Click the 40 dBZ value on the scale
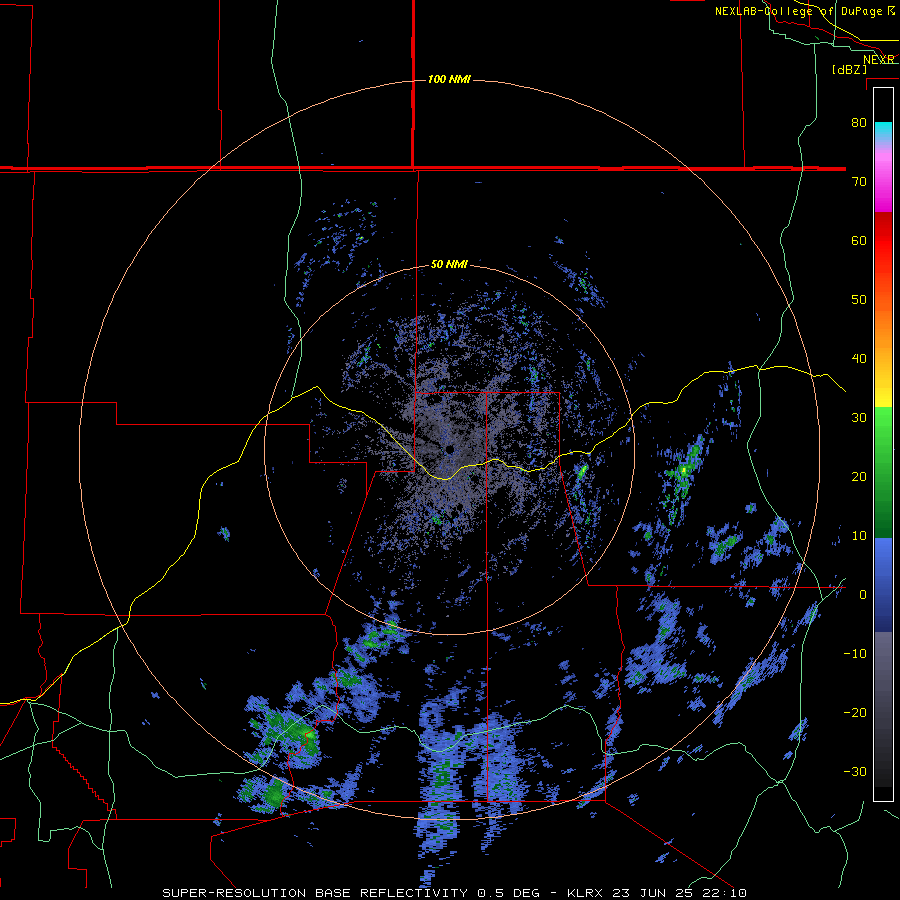The image size is (900, 900). (x=859, y=359)
